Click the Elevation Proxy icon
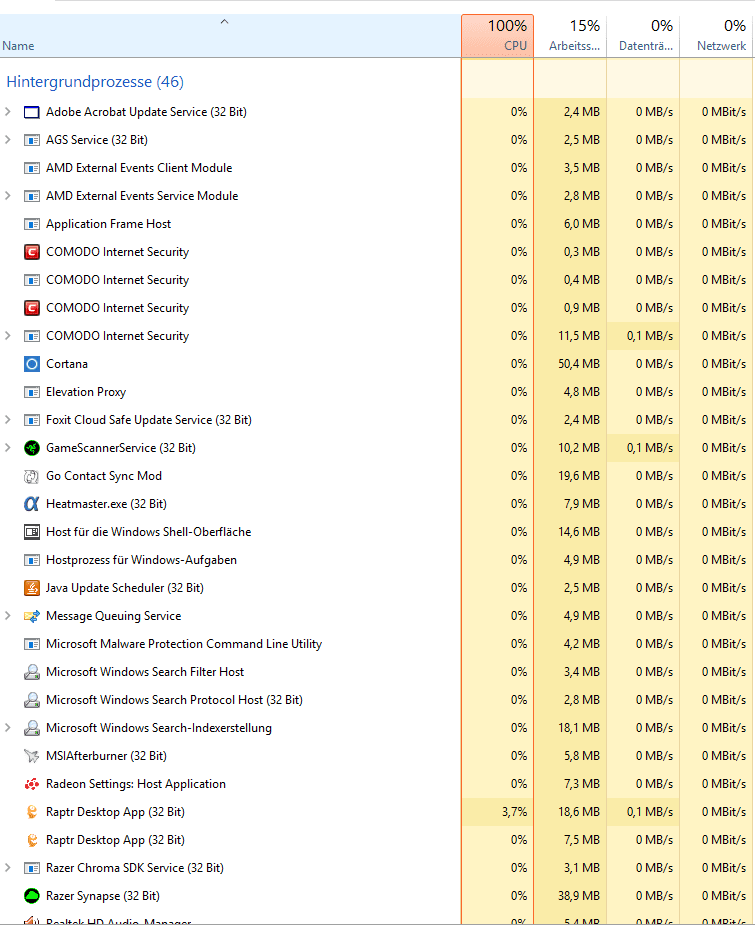Viewport: 755px width, 930px height. [x=31, y=392]
